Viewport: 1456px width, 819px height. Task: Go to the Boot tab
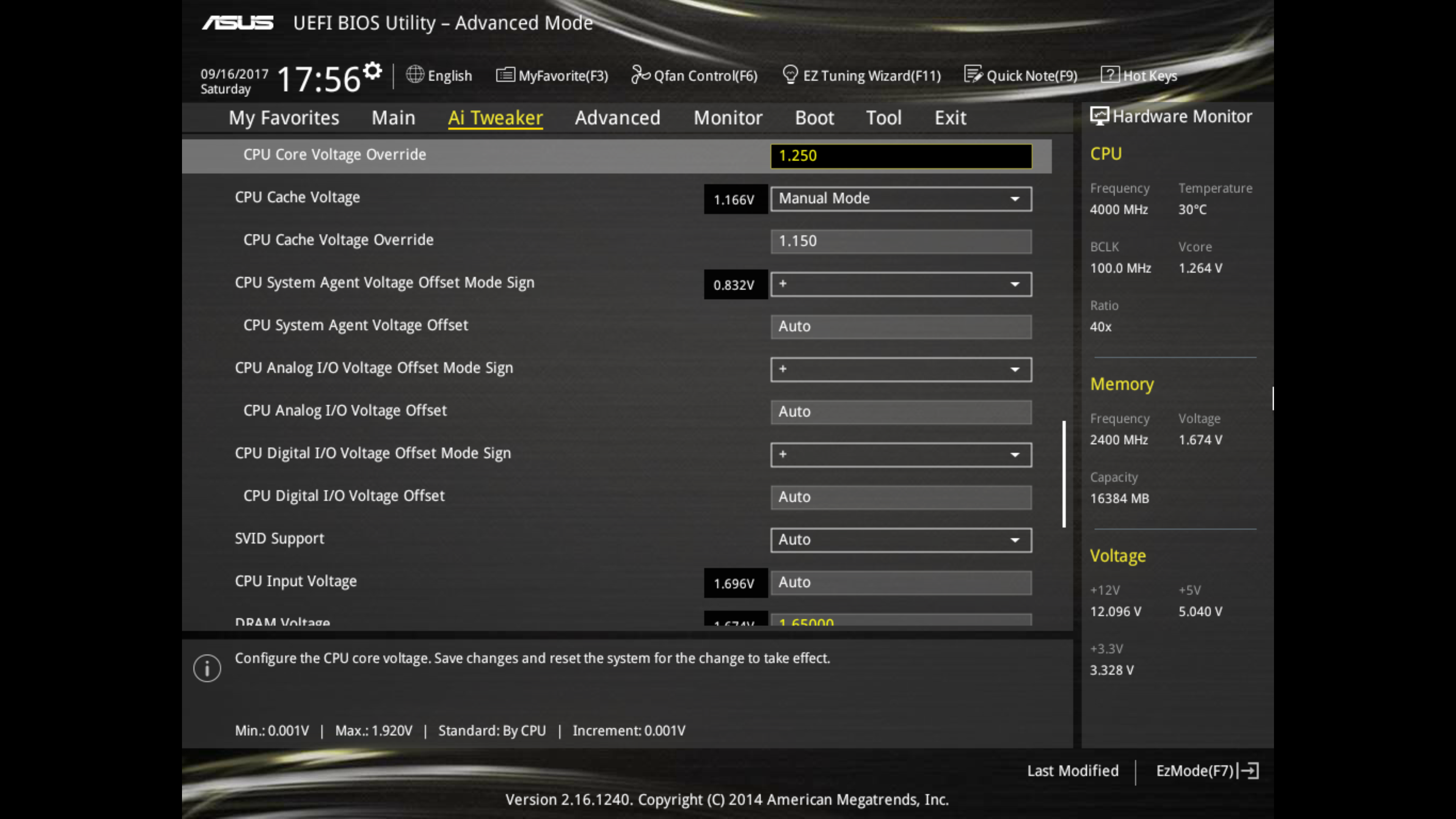coord(814,118)
